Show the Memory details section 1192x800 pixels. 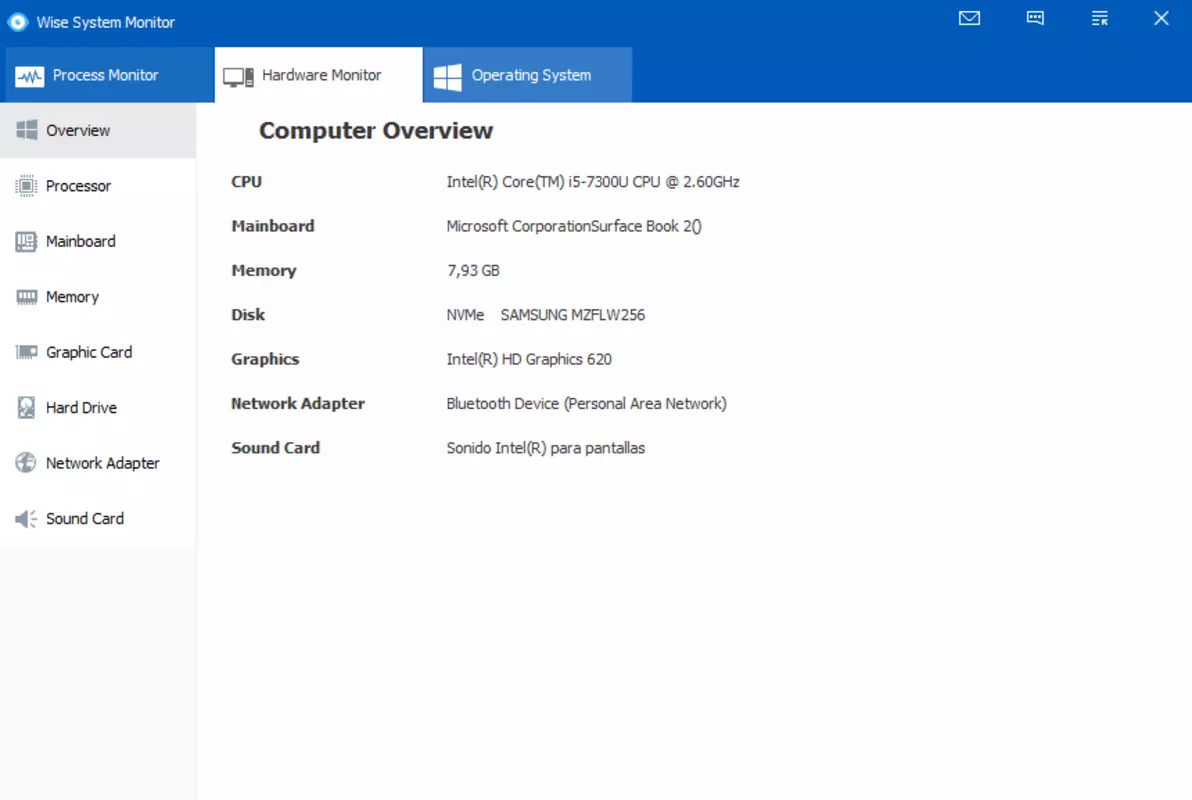point(98,297)
